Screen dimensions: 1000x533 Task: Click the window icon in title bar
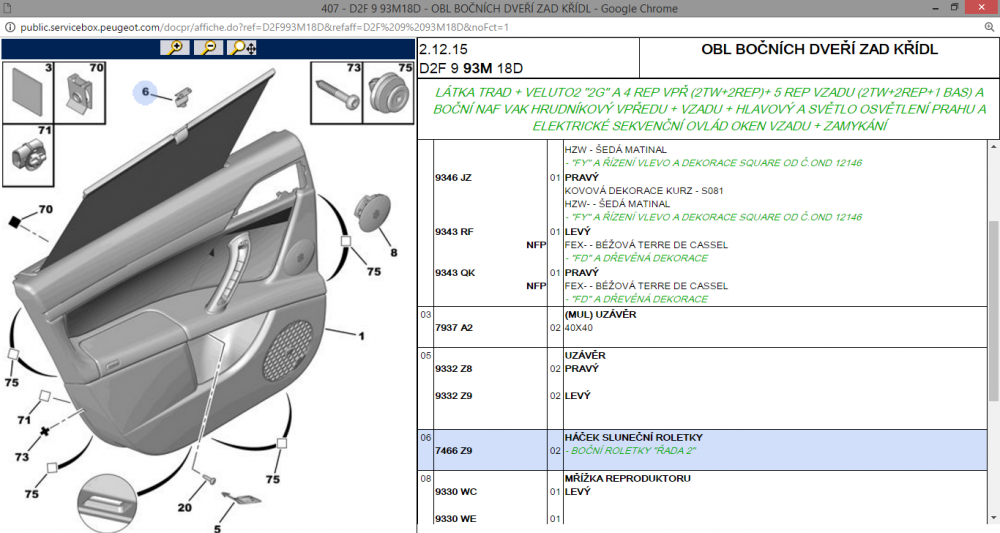(8, 8)
